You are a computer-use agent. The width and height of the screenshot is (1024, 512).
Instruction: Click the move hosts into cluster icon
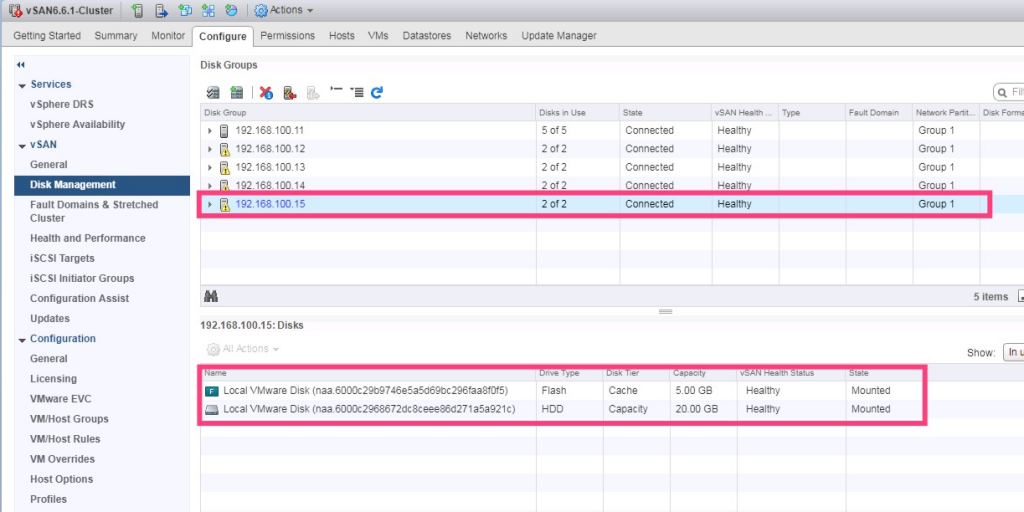coord(161,10)
